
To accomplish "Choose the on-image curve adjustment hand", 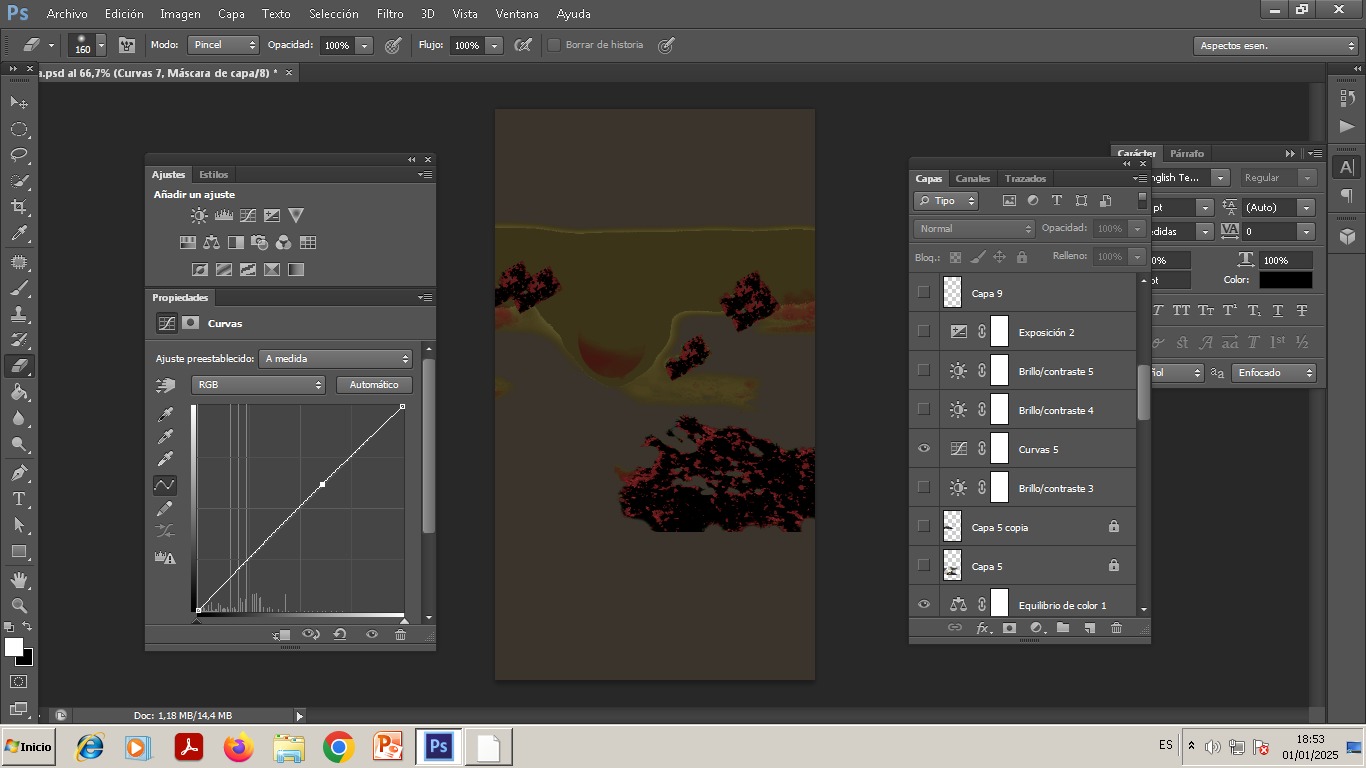I will tap(165, 385).
